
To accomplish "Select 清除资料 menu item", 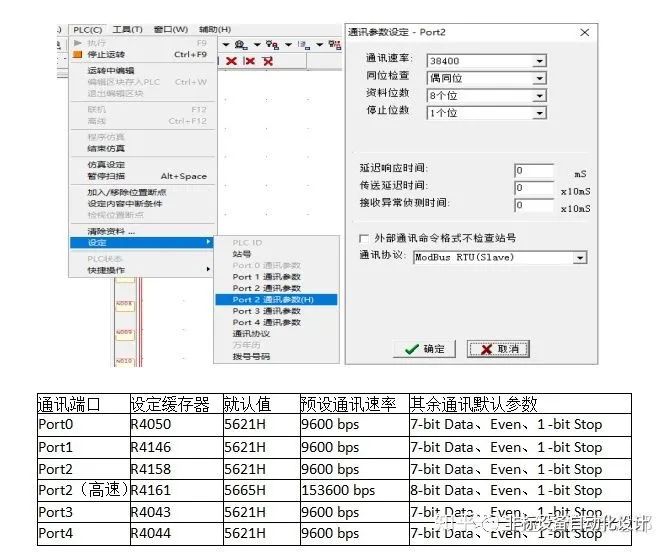I will [142, 232].
